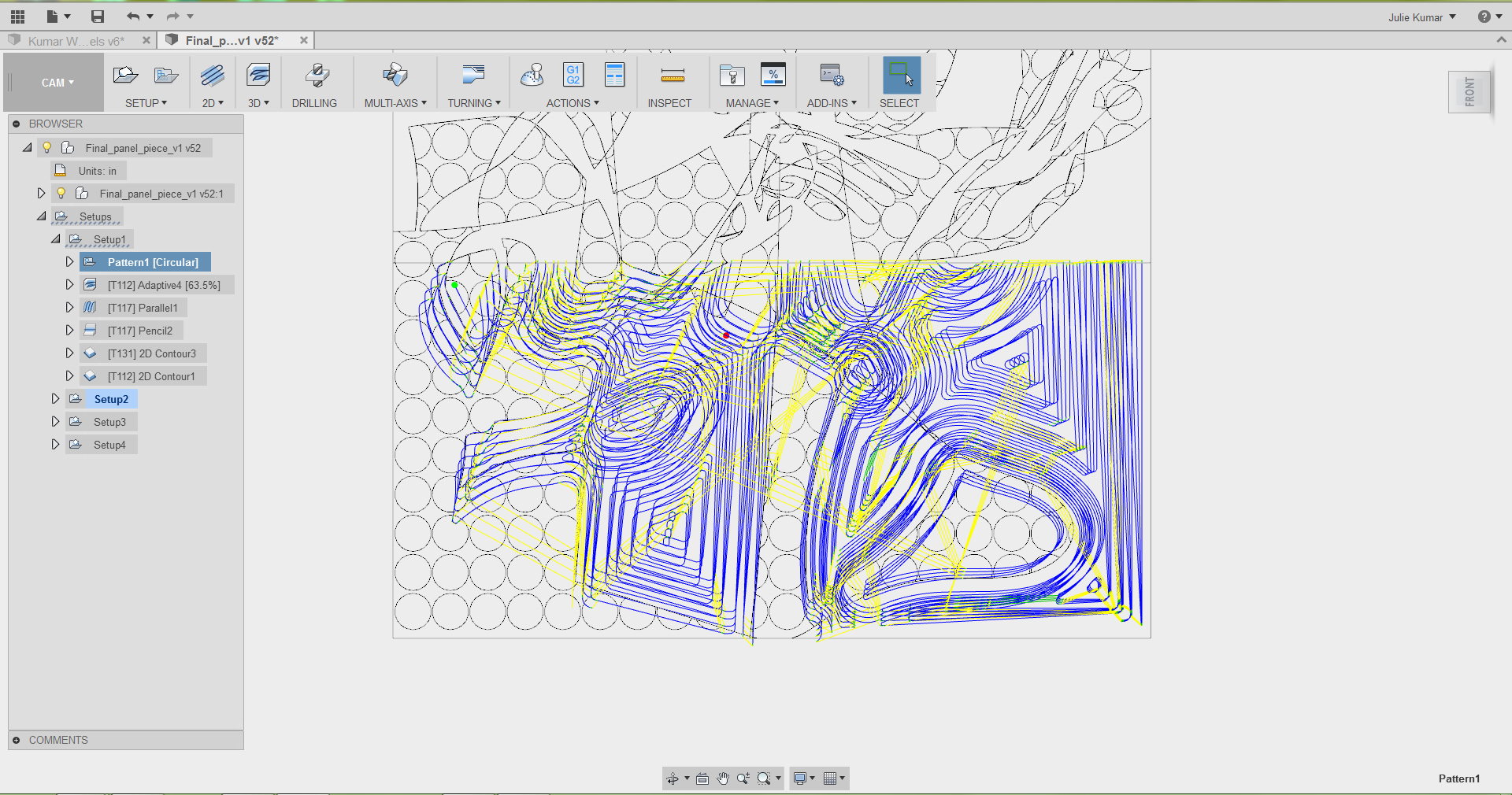1512x795 pixels.
Task: Click the Zoom tool icon
Action: pos(743,778)
